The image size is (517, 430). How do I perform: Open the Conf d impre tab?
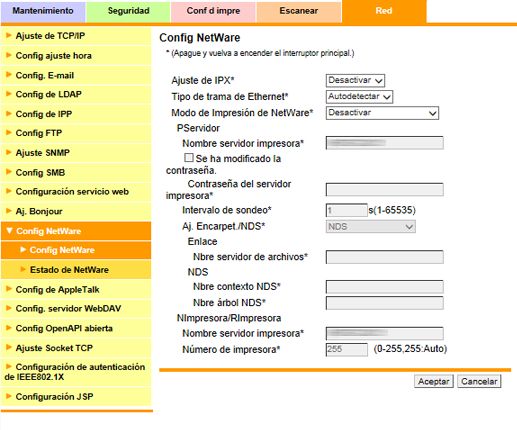(213, 11)
